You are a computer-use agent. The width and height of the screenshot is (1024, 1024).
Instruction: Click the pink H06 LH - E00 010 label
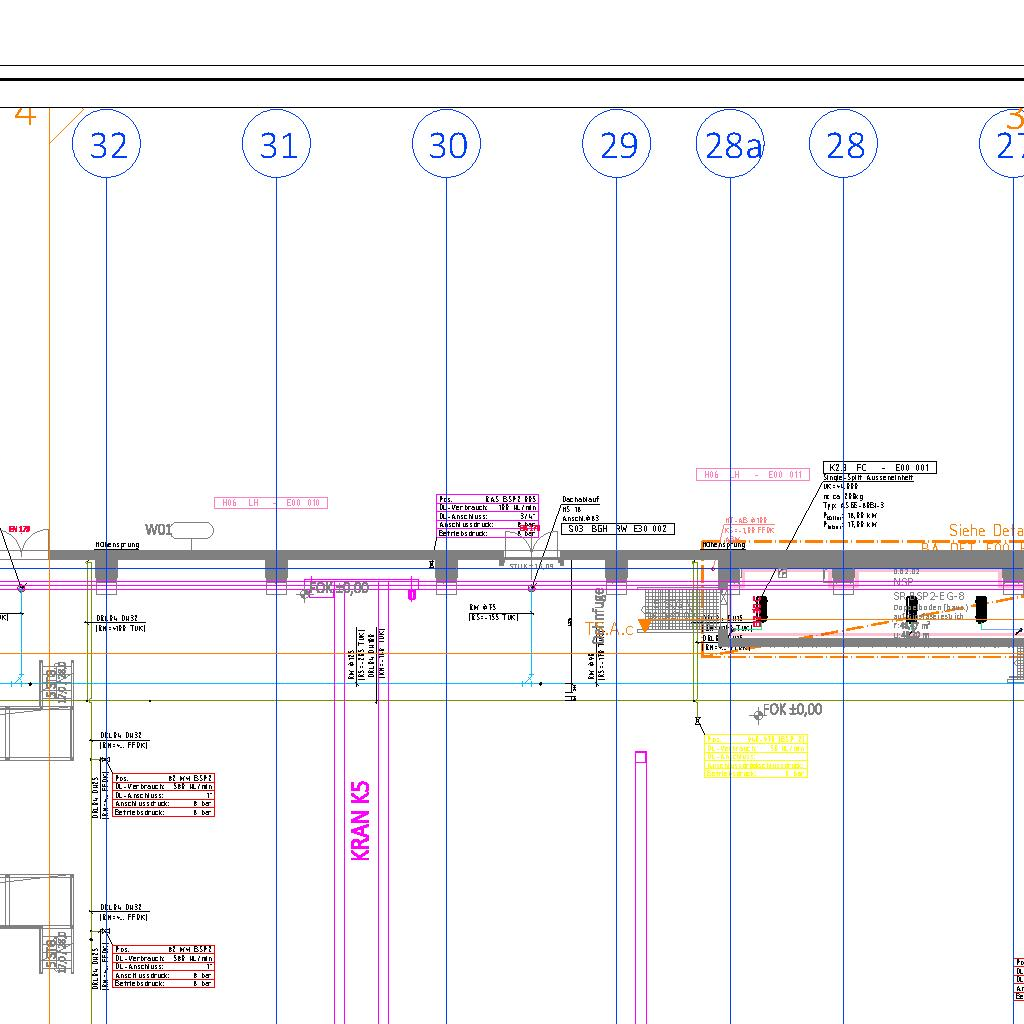(270, 503)
